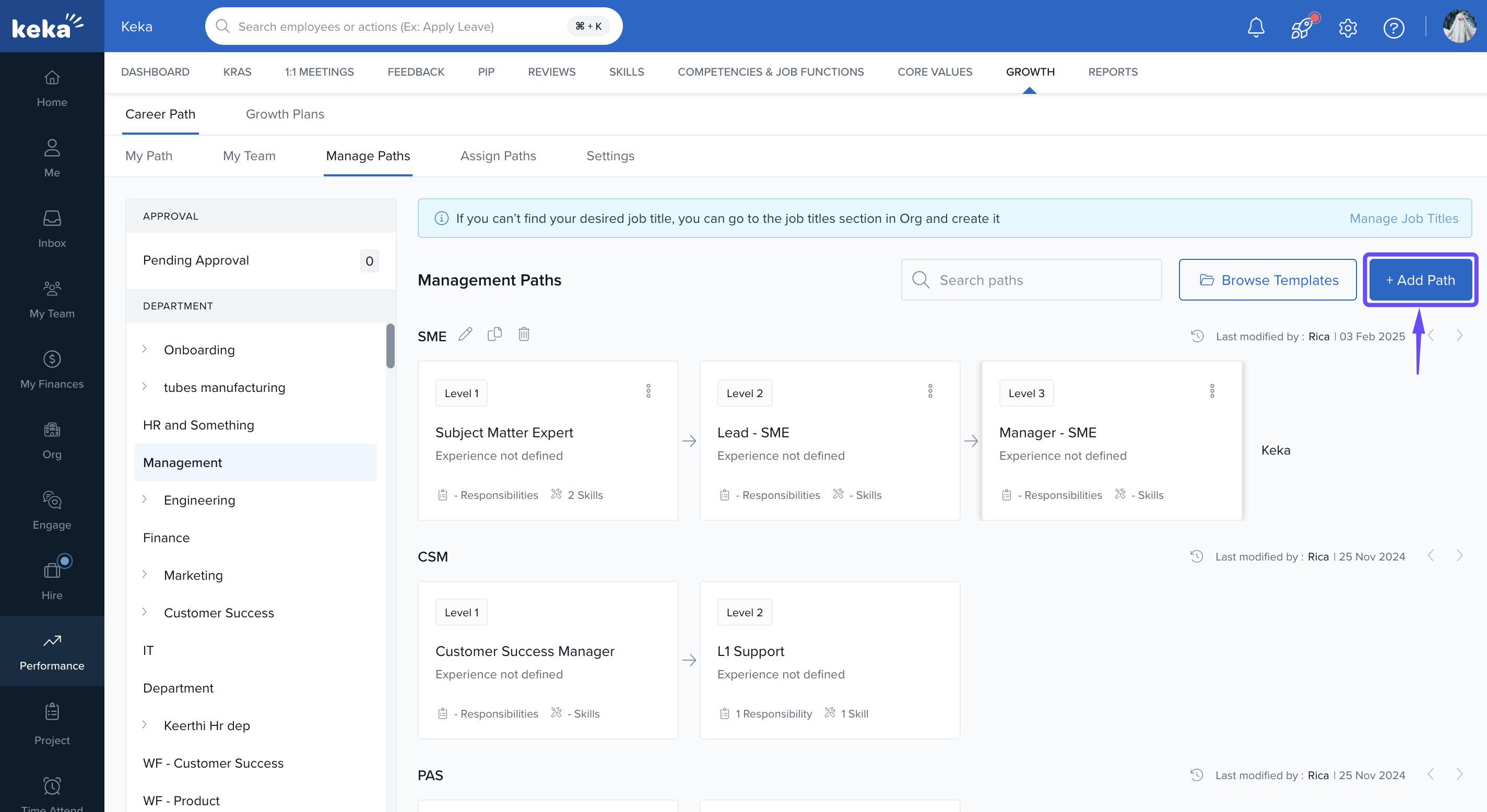Open the Engage sidebar module
Screen dimensions: 1487x812
[x=52, y=510]
